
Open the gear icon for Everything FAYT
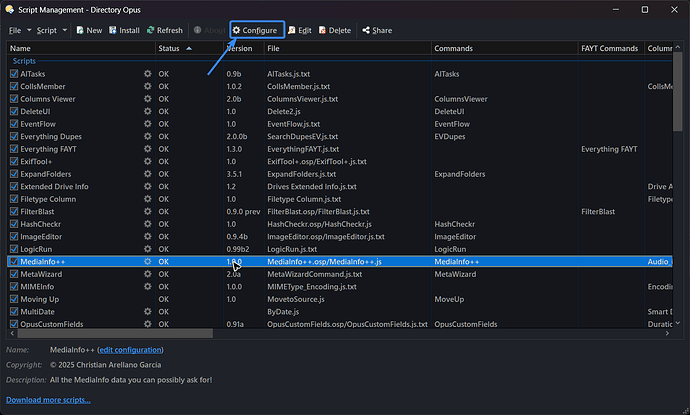point(147,149)
